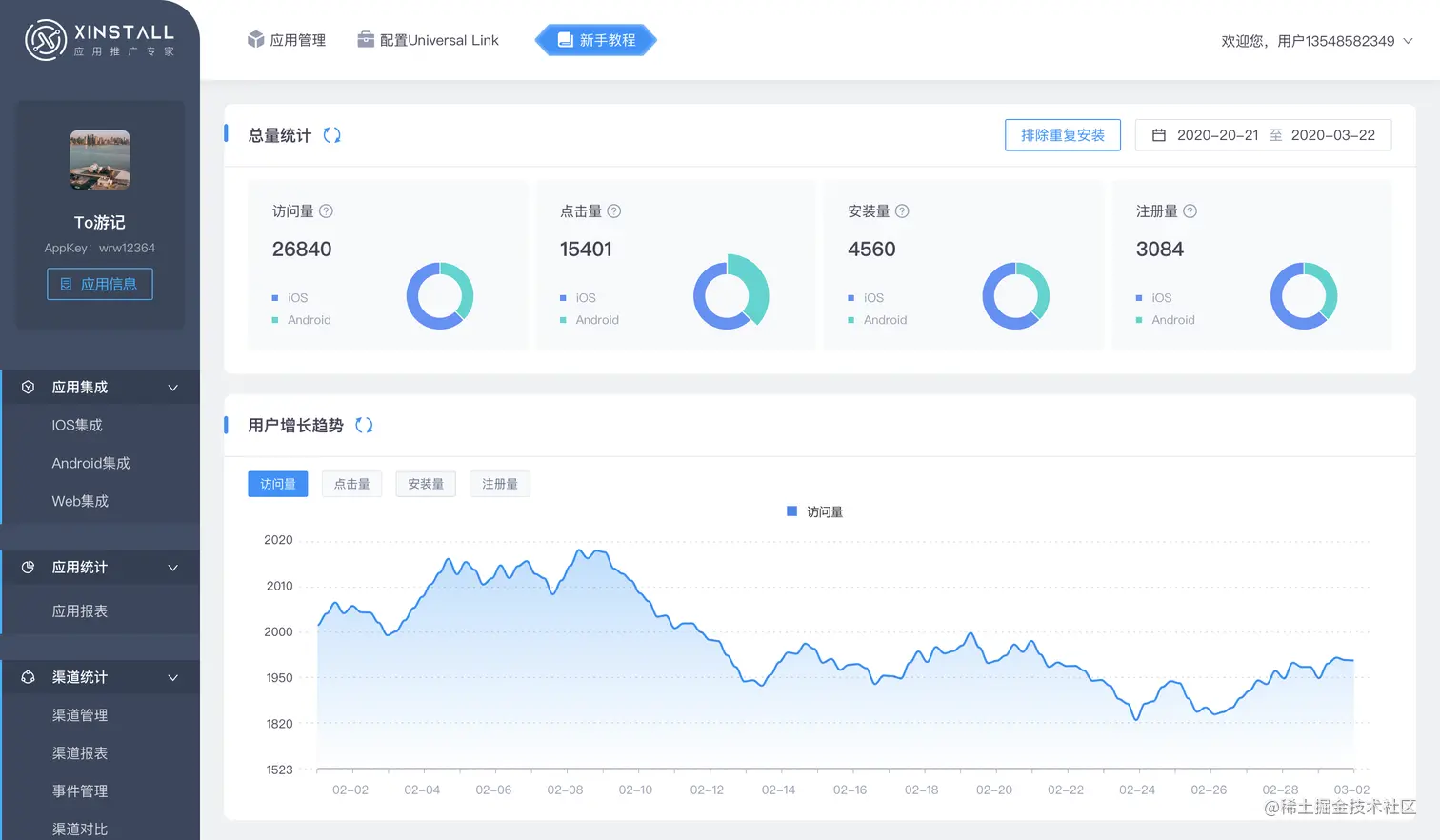Click the 注册量 donut chart
The image size is (1440, 840).
tap(1304, 296)
